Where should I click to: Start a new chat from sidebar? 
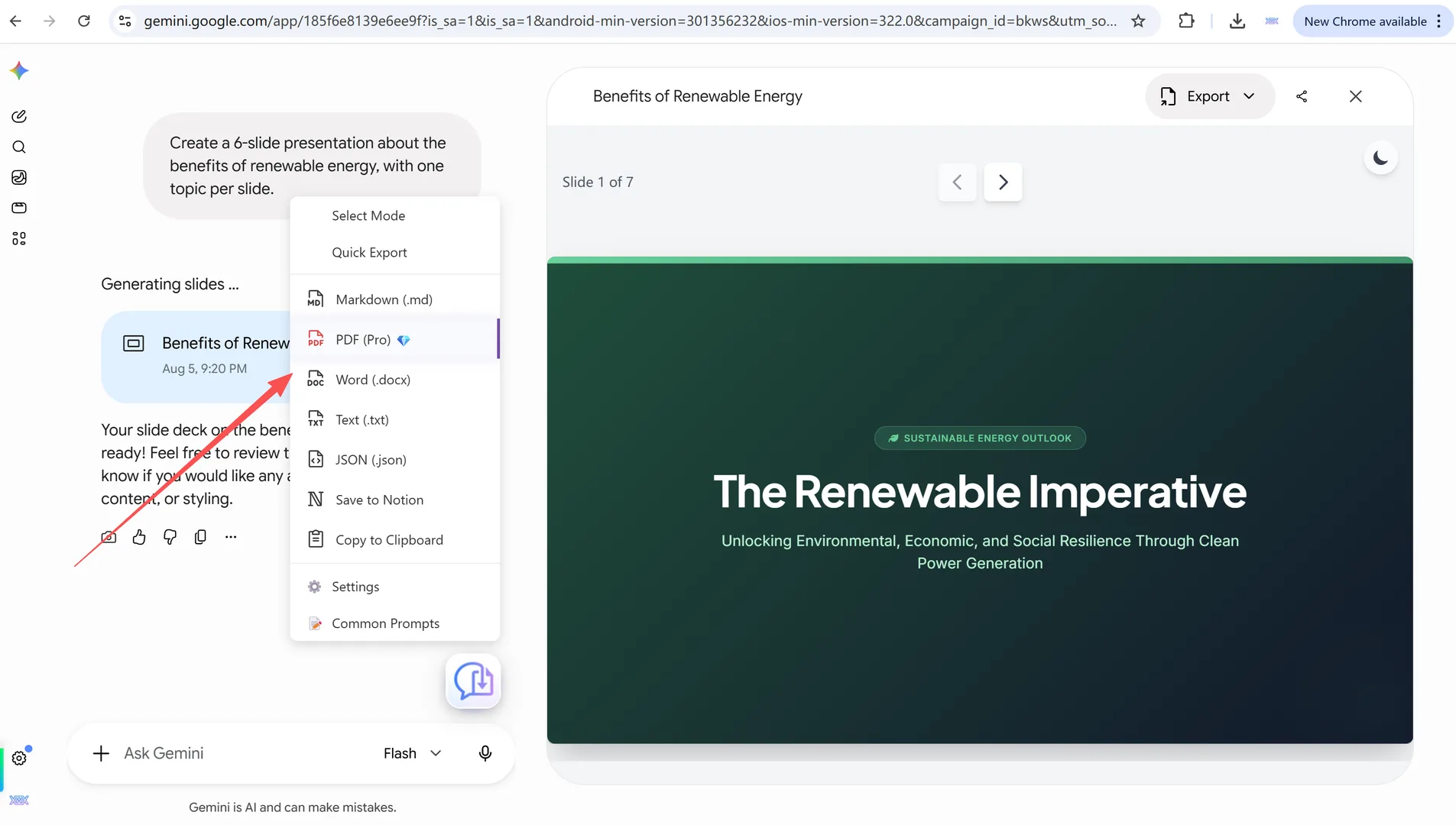click(x=19, y=116)
